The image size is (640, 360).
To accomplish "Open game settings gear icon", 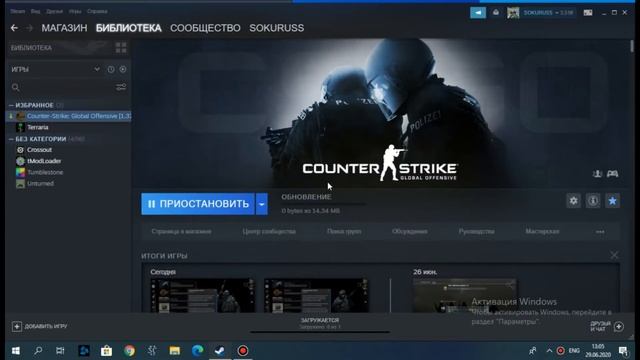I will (x=573, y=200).
